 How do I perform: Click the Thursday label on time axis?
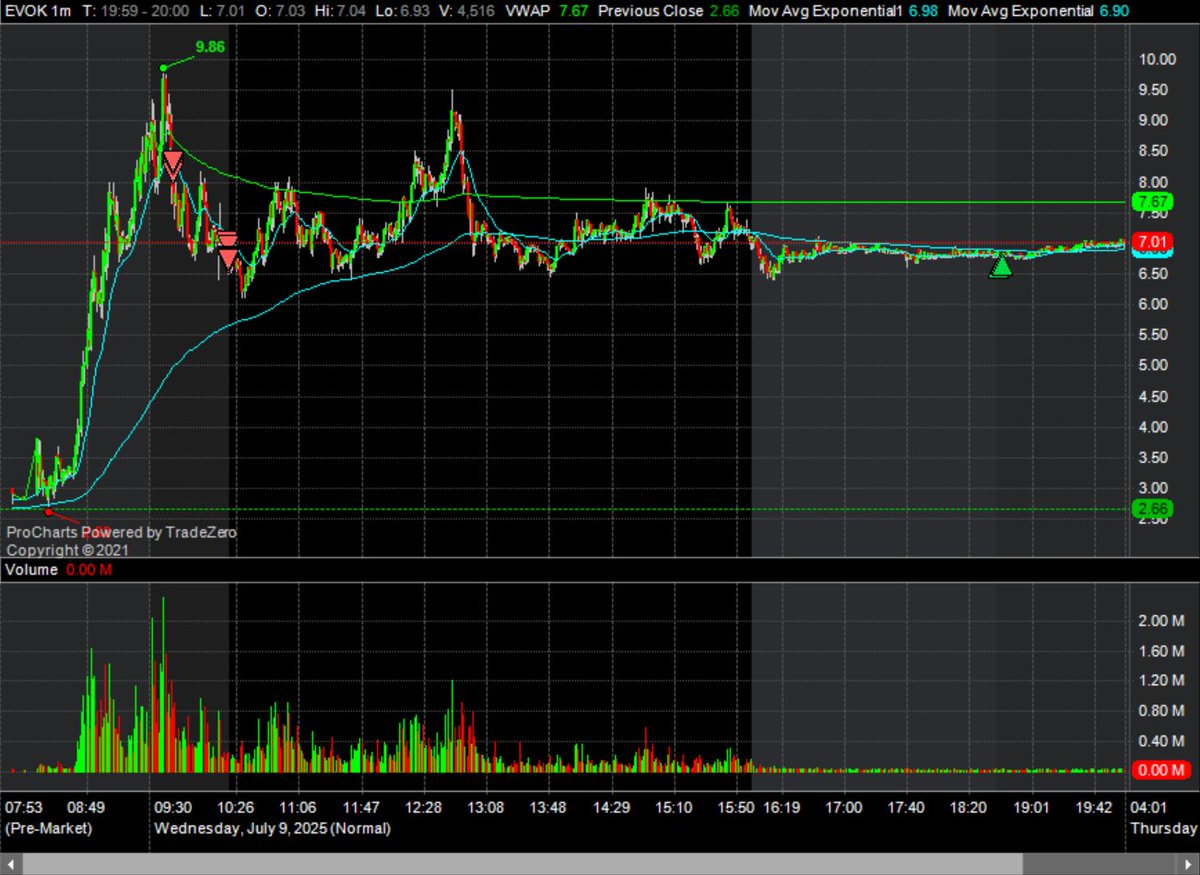tap(1164, 829)
